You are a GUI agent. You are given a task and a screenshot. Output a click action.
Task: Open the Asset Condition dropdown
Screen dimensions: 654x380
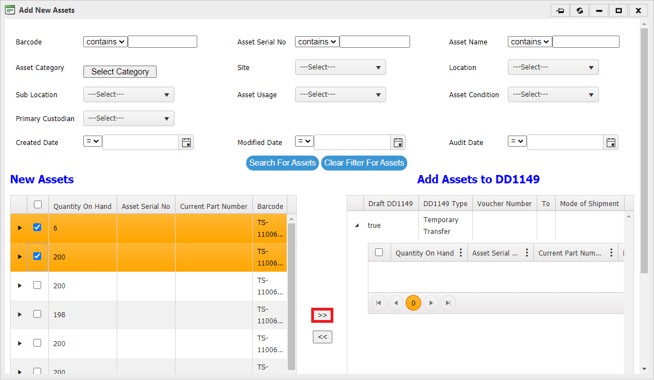click(x=553, y=95)
